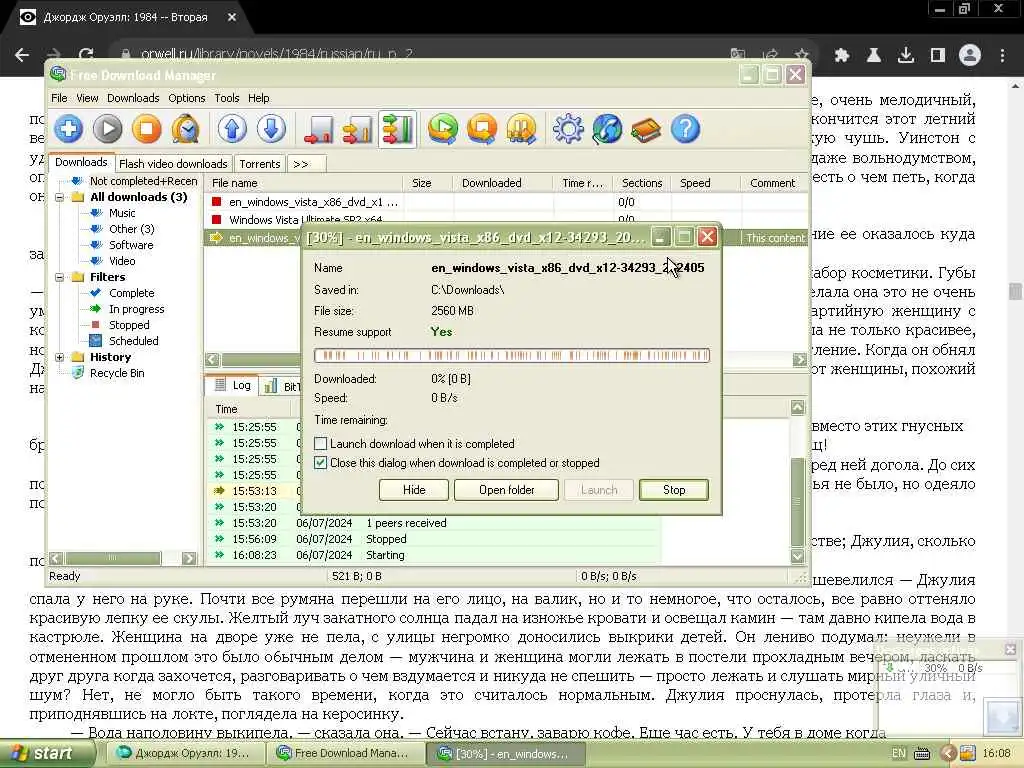1024x768 pixels.
Task: Uncheck Close this dialog when download completed
Action: click(321, 463)
